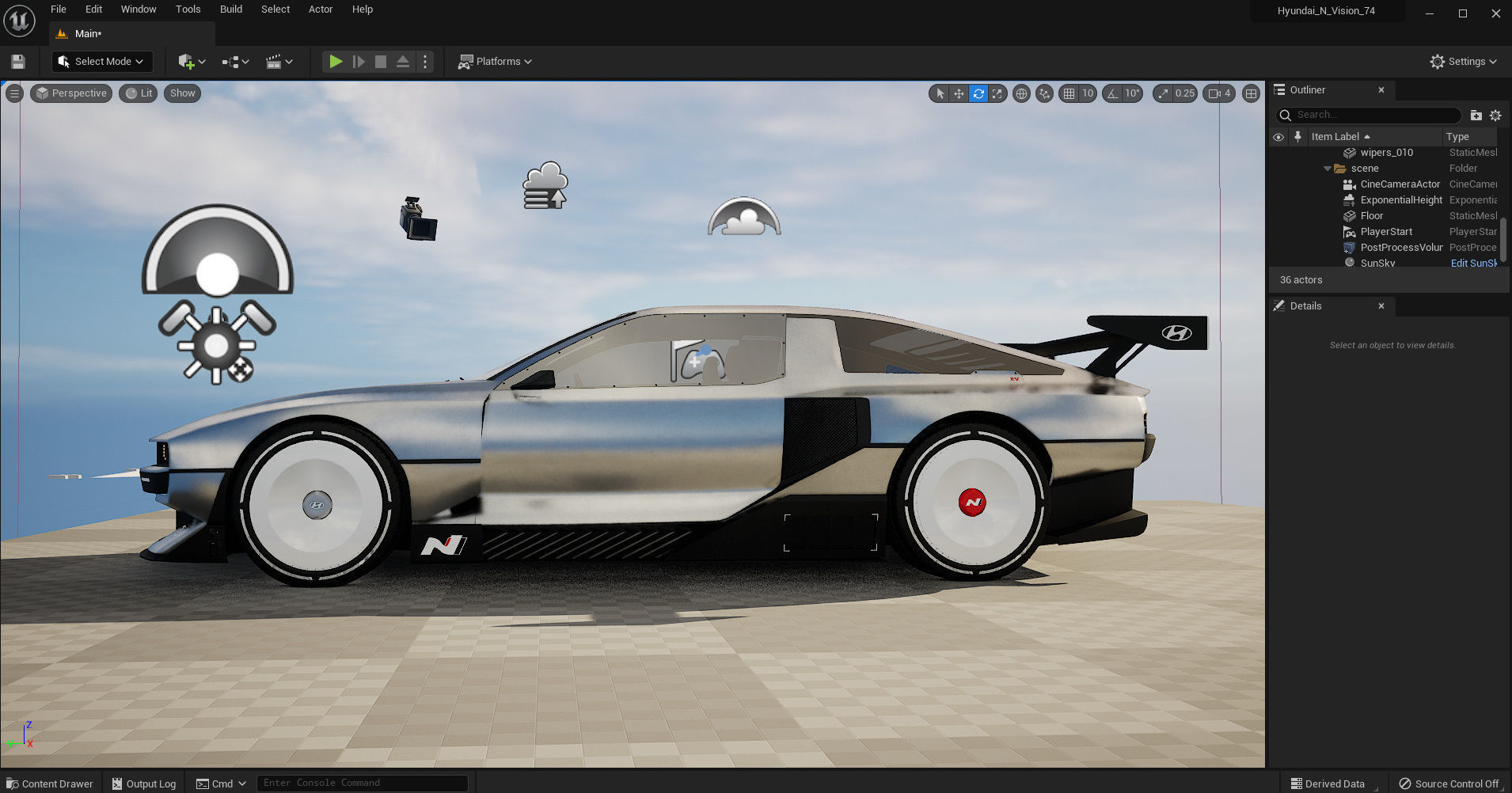
Task: Activate the Scale tool
Action: (x=997, y=93)
